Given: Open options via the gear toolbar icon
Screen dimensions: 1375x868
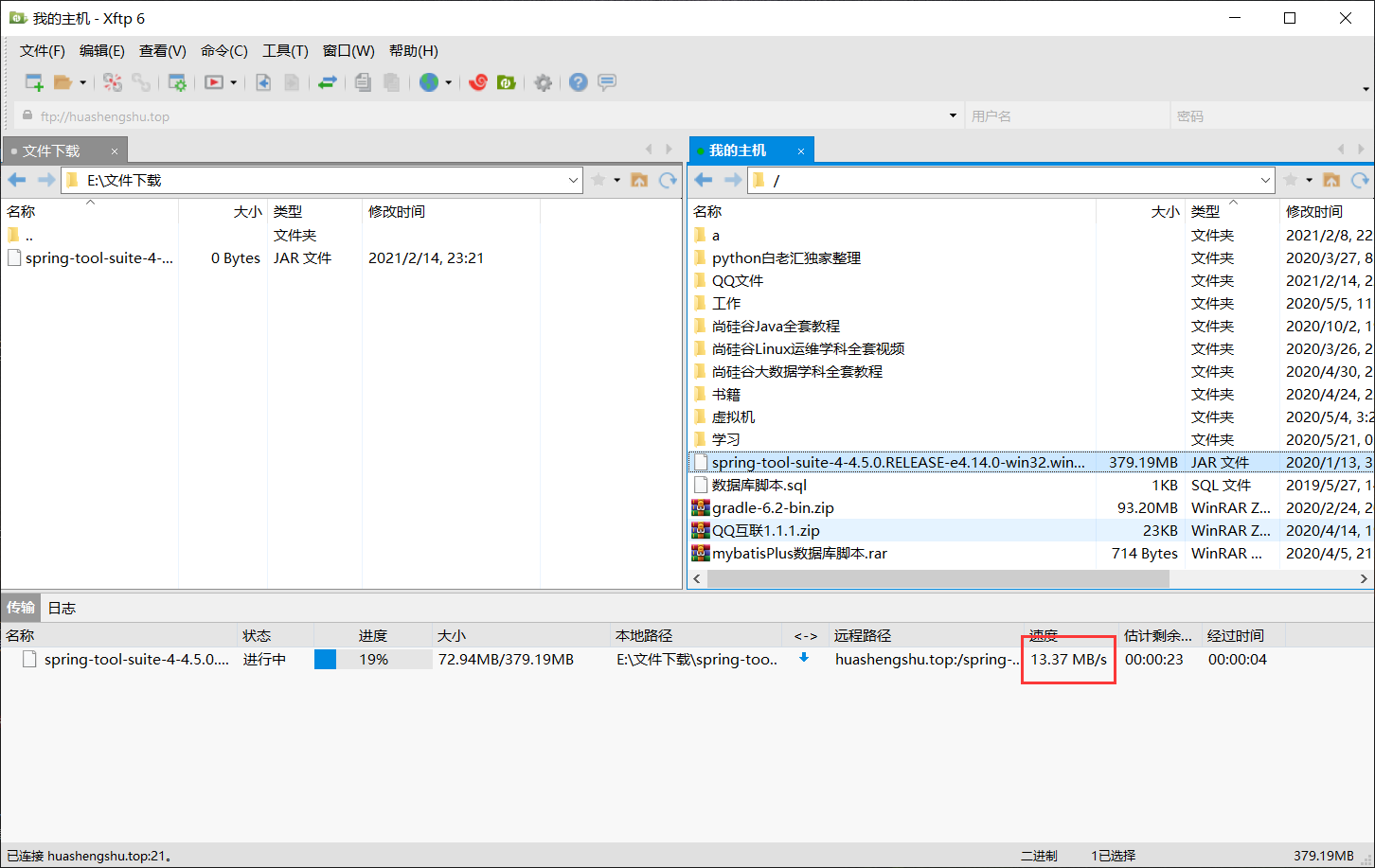Looking at the screenshot, I should (543, 82).
